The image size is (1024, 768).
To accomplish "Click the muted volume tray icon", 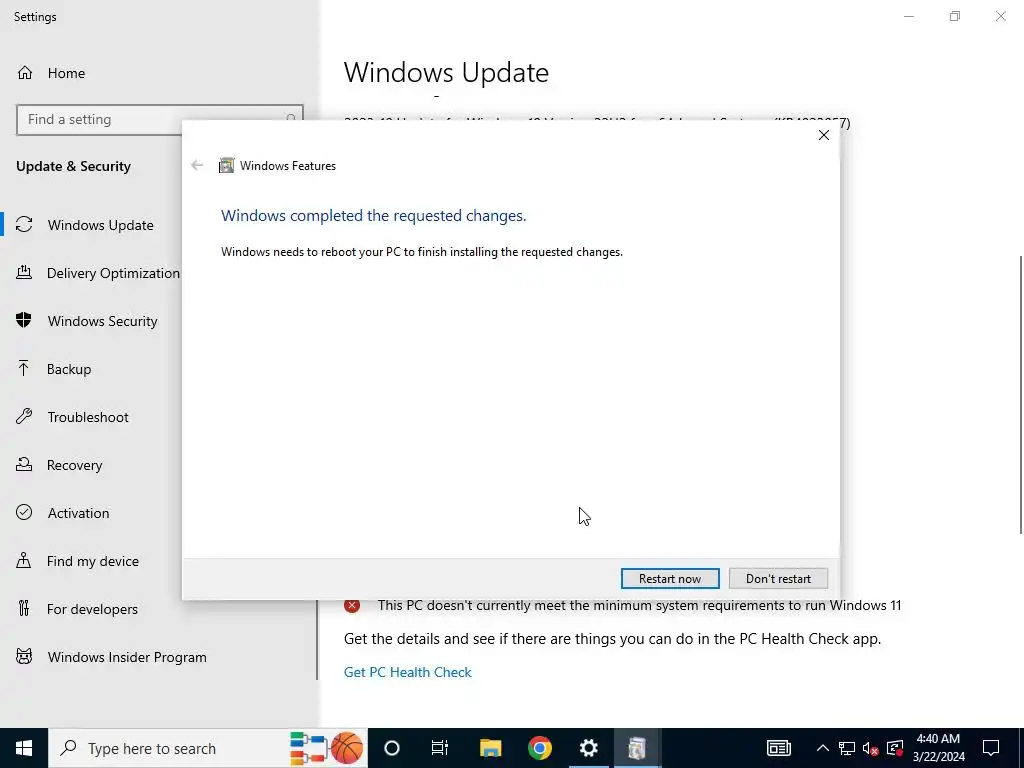I will [x=871, y=748].
